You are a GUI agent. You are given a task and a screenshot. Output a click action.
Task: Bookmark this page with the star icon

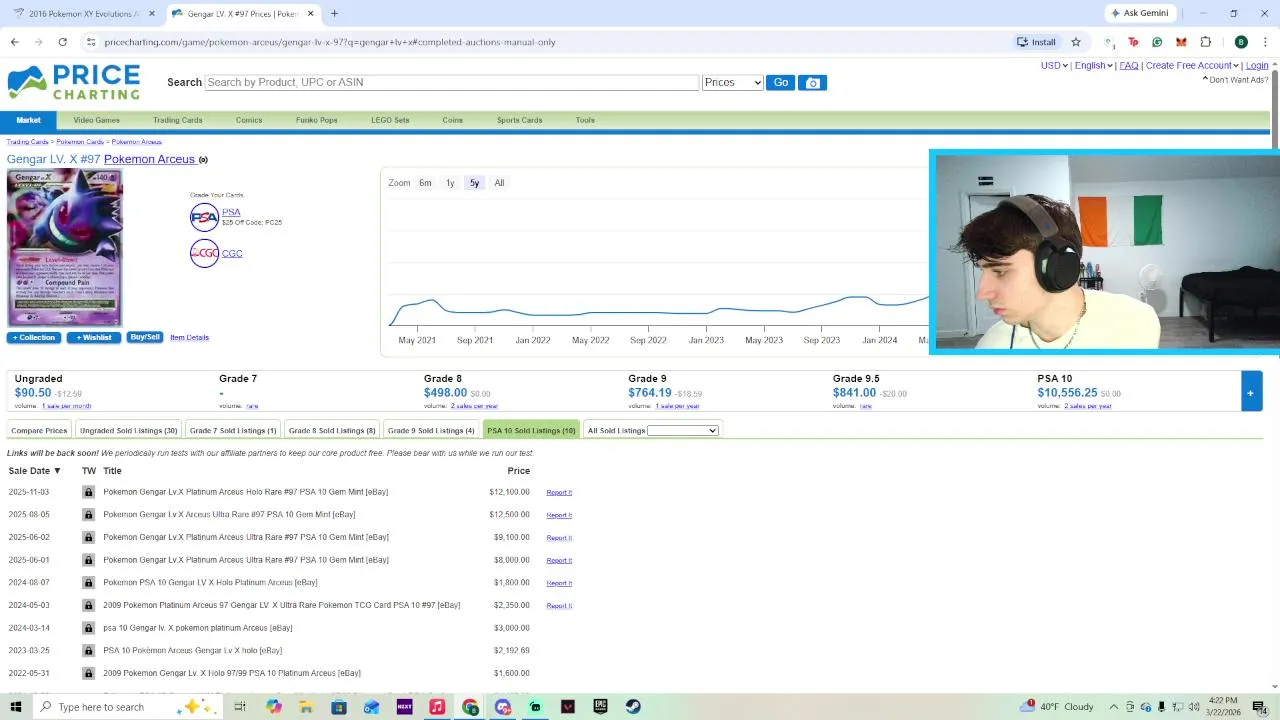(1076, 42)
